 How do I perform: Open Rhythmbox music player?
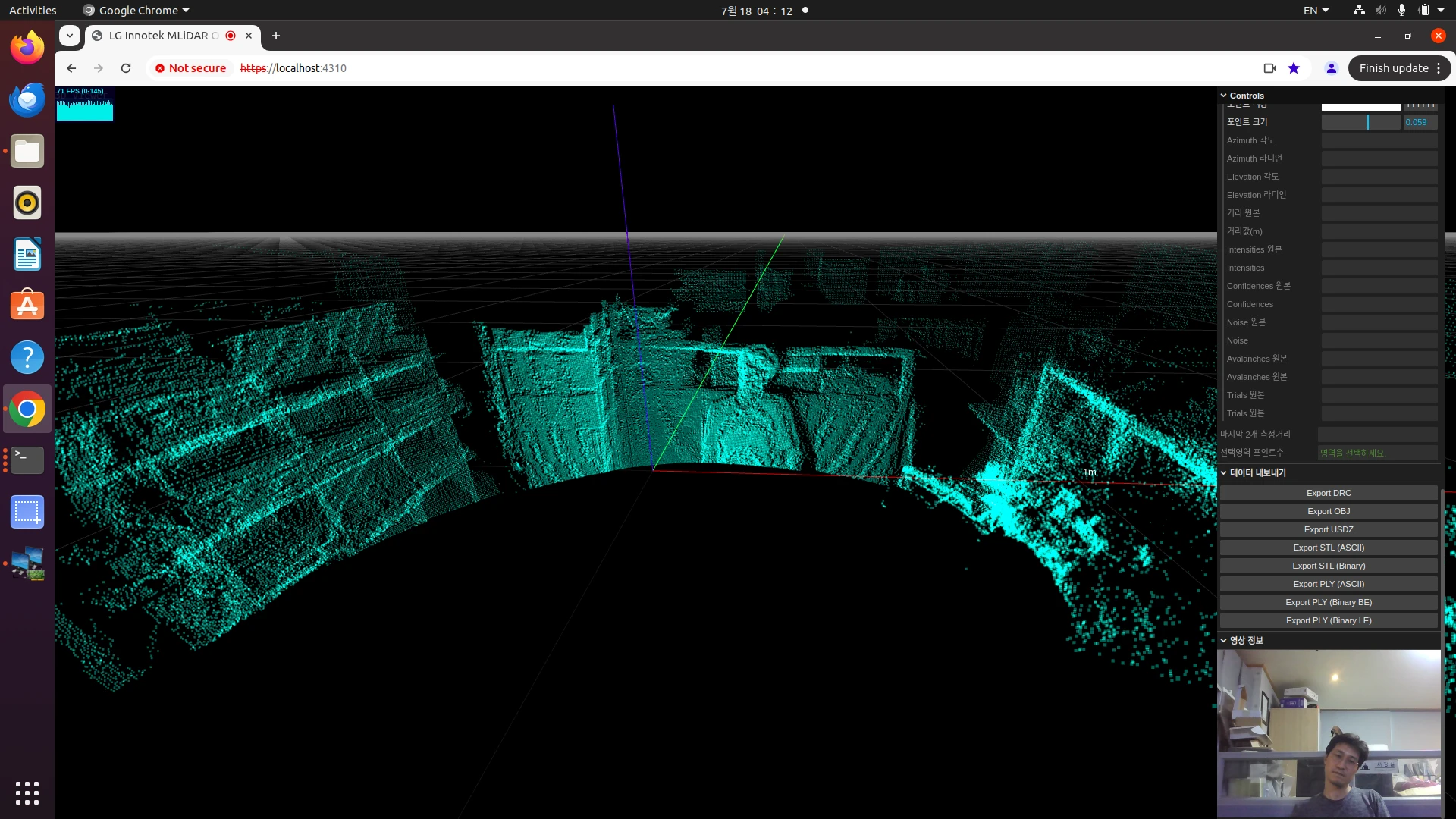pos(27,202)
